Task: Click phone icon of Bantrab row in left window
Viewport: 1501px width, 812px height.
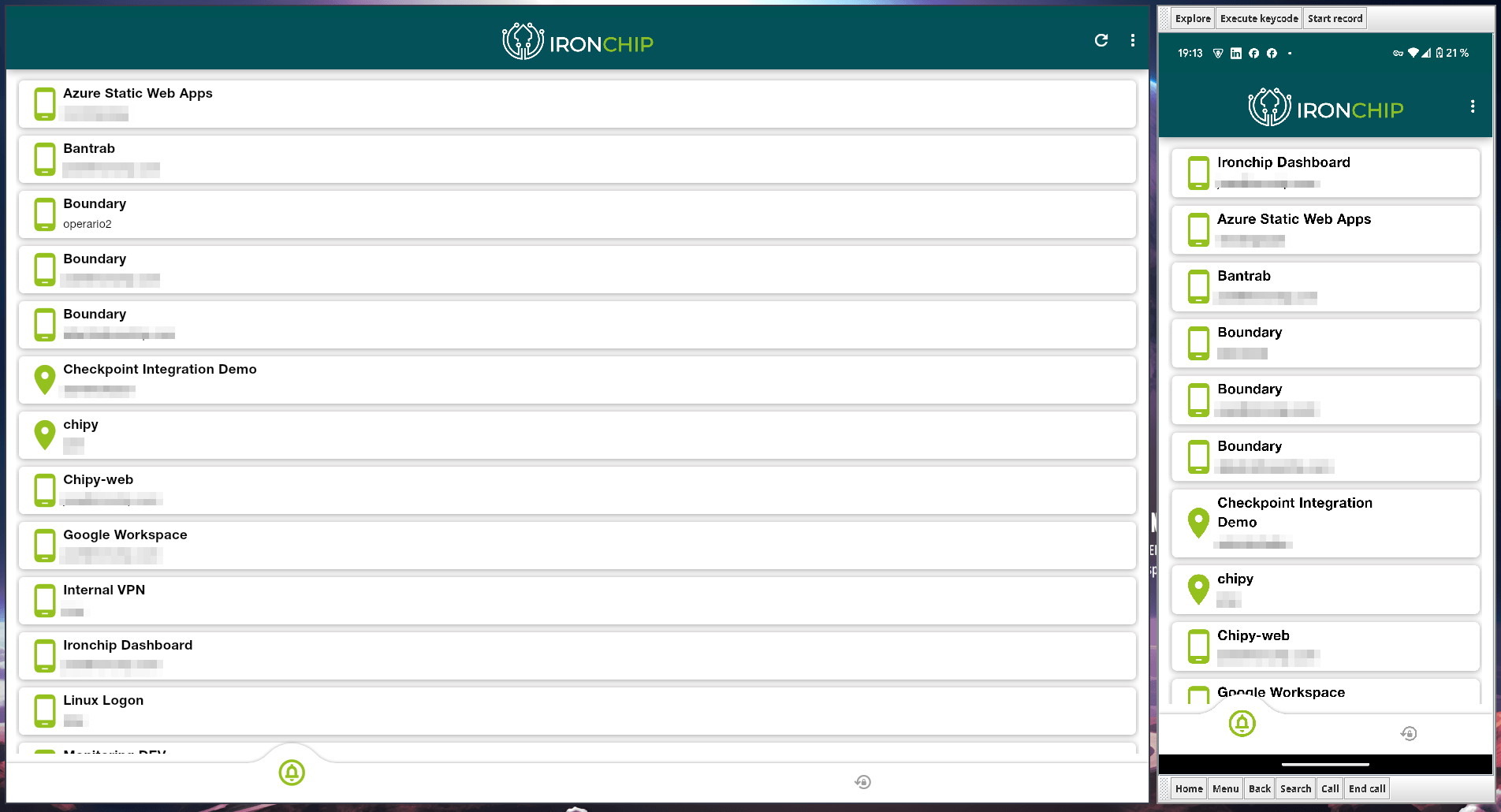Action: (45, 159)
